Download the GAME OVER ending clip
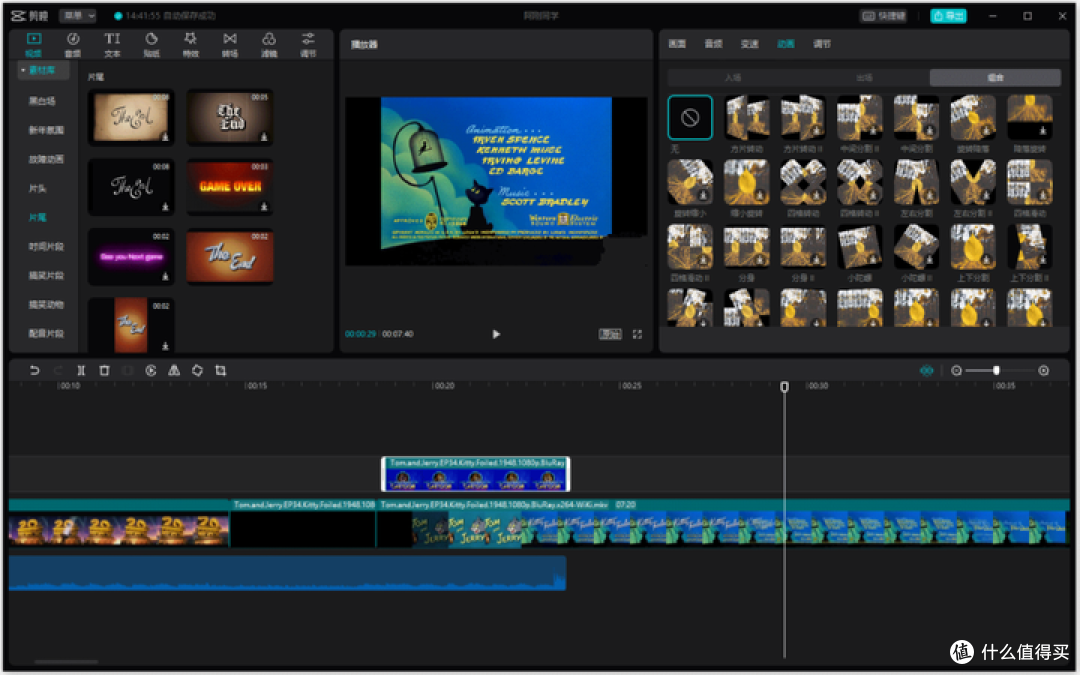 point(264,207)
